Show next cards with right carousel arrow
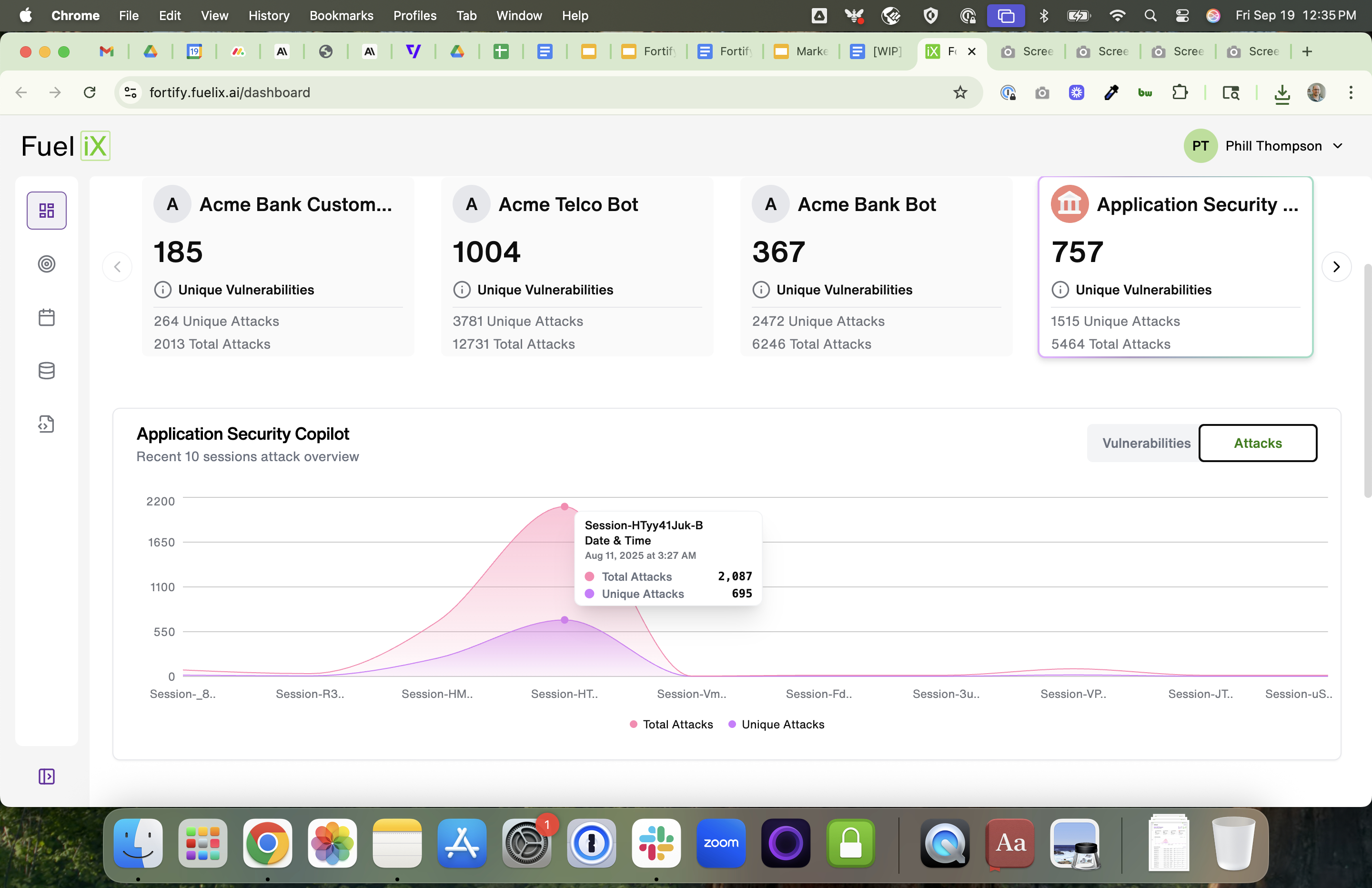This screenshot has width=1372, height=888. pos(1336,266)
